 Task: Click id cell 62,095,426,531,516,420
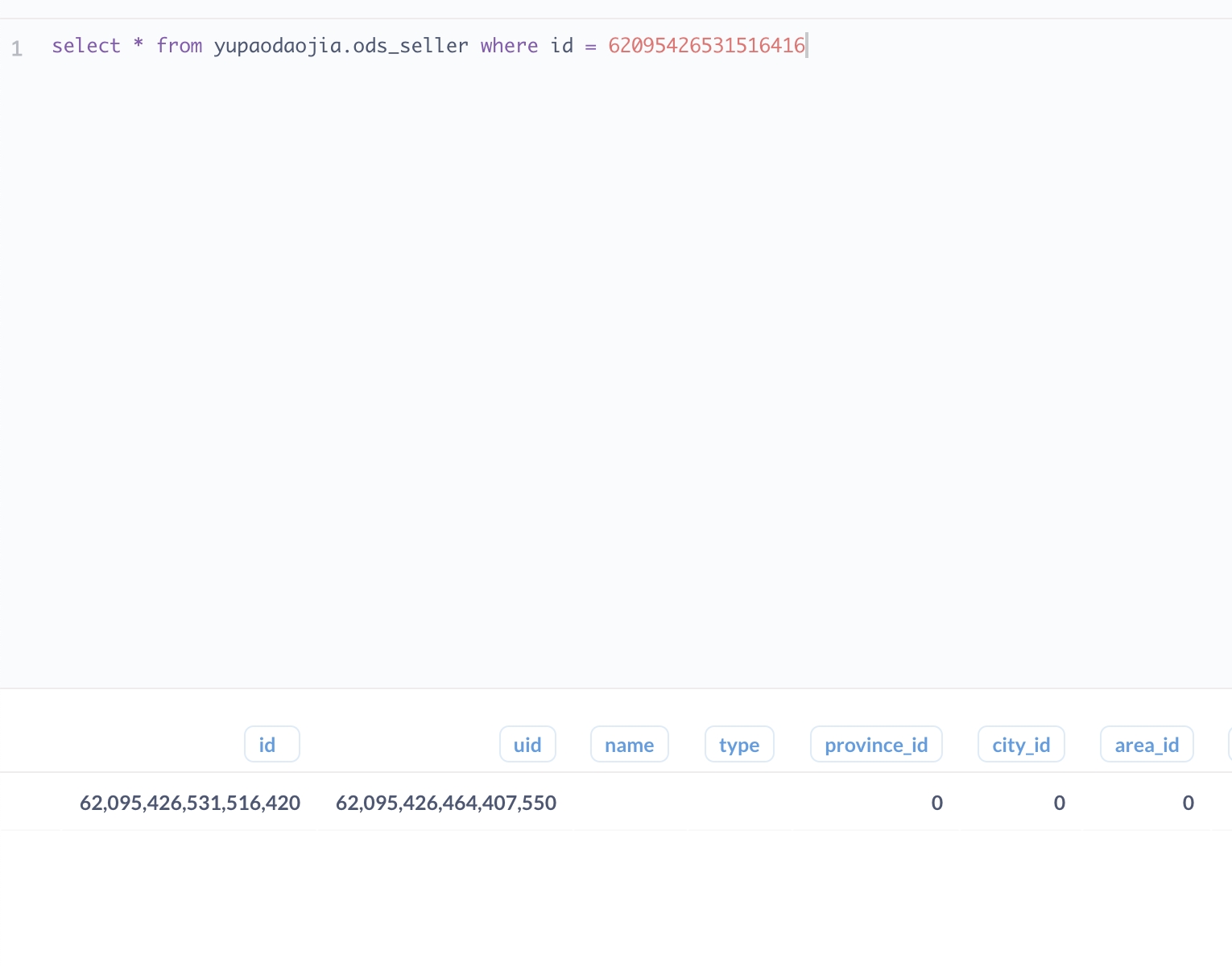190,803
